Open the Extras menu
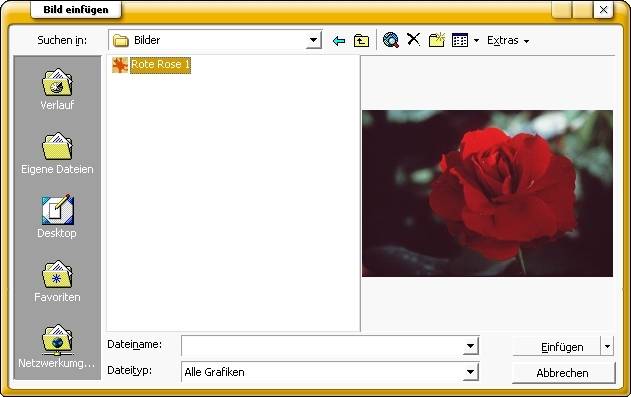The height and width of the screenshot is (397, 631). tap(508, 41)
